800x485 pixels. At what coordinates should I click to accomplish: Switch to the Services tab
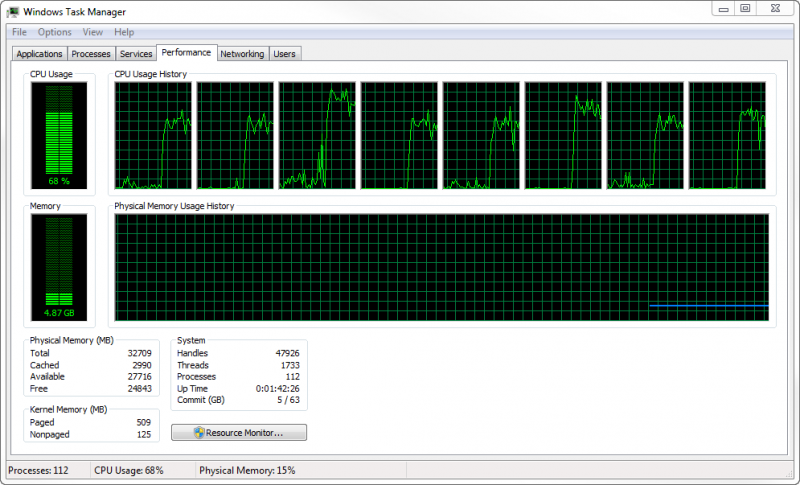136,54
